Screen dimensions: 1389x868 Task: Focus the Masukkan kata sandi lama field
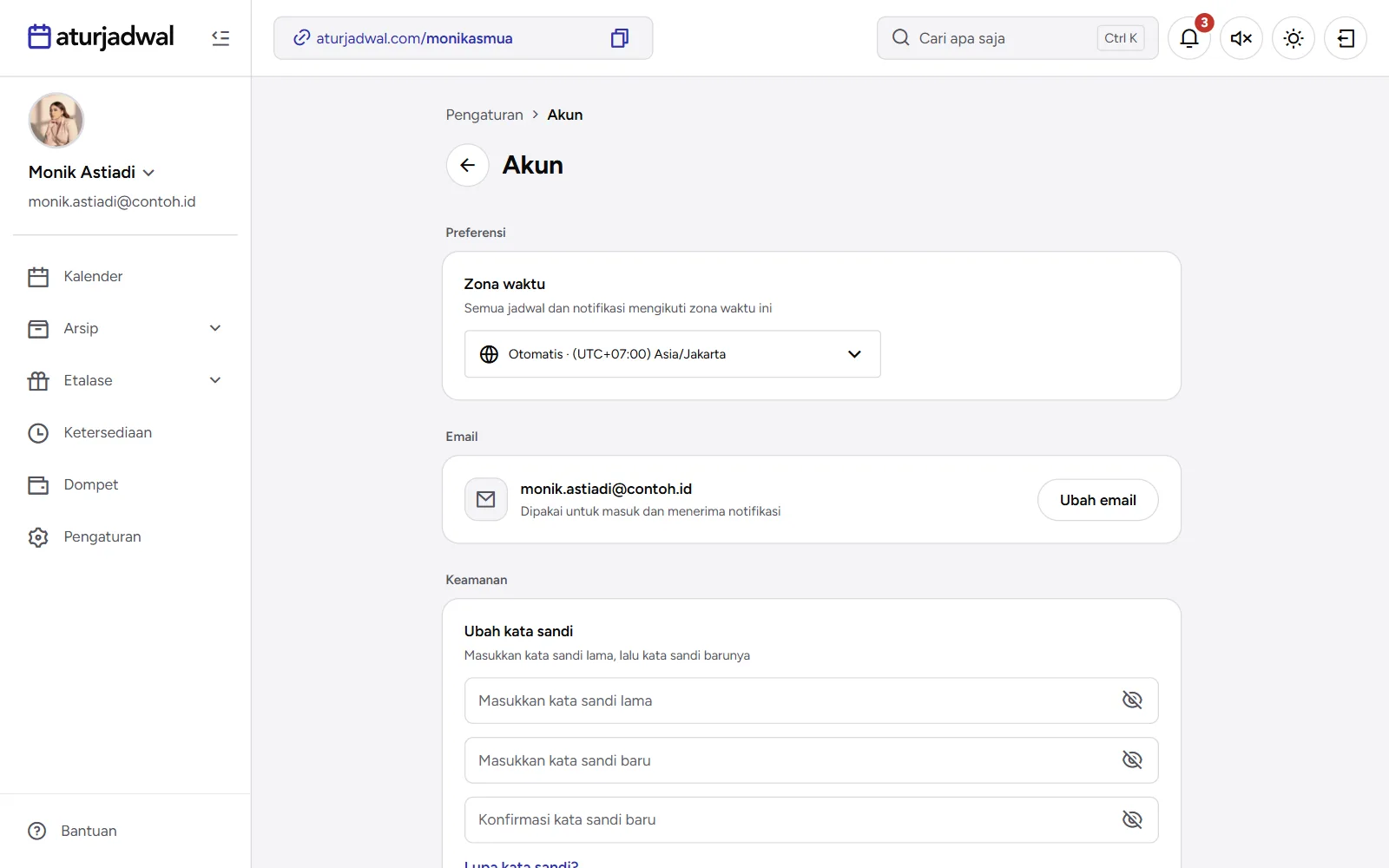(812, 700)
